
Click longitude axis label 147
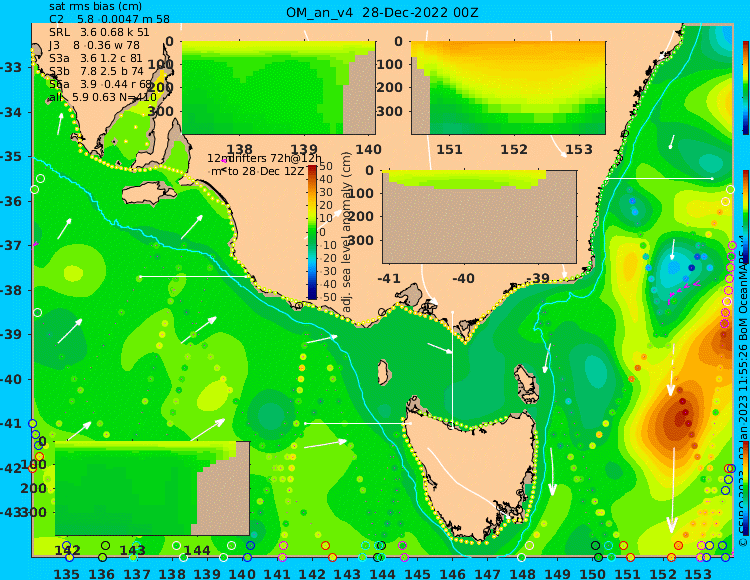click(x=487, y=573)
